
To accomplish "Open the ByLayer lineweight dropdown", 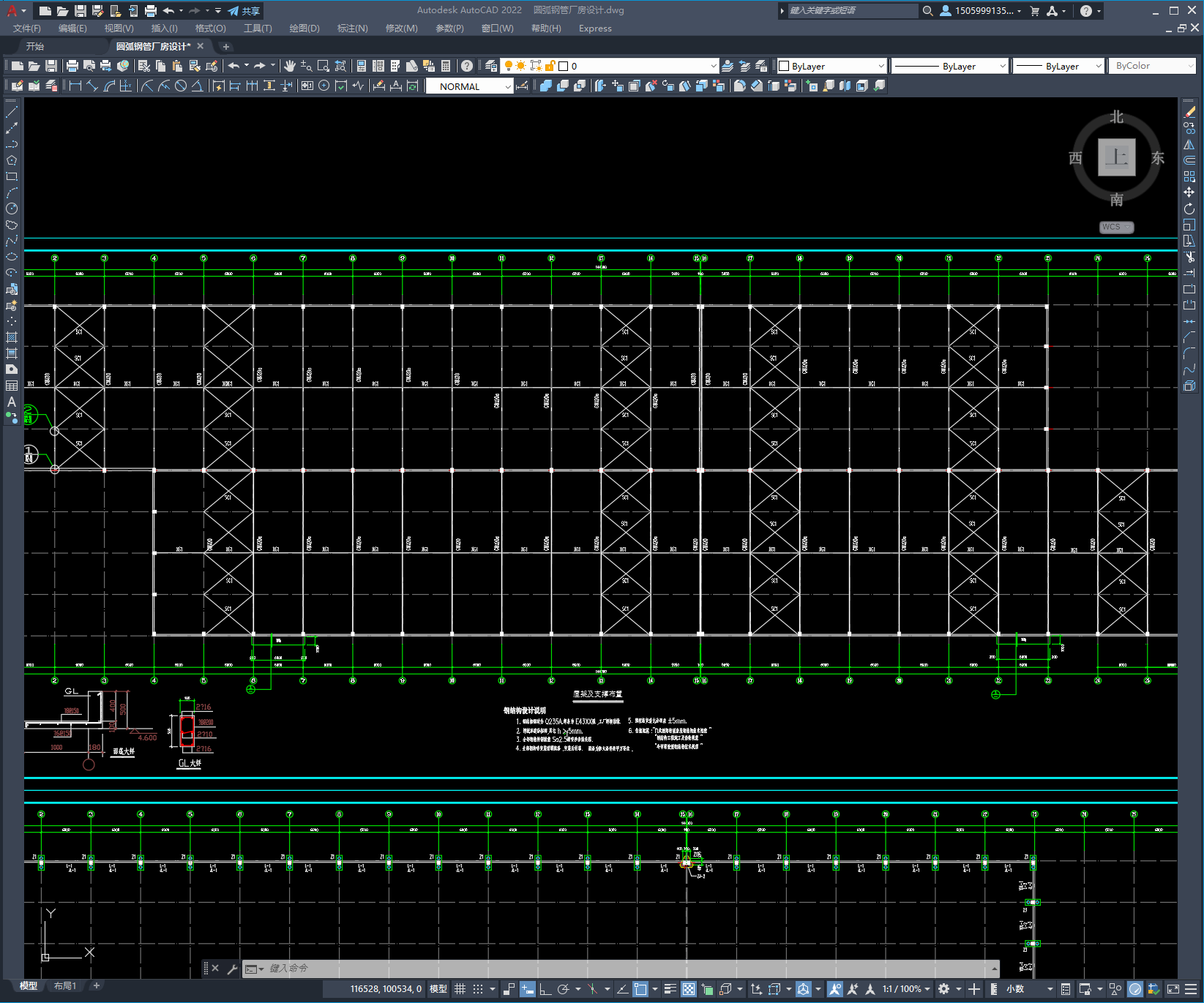I will click(x=1059, y=66).
